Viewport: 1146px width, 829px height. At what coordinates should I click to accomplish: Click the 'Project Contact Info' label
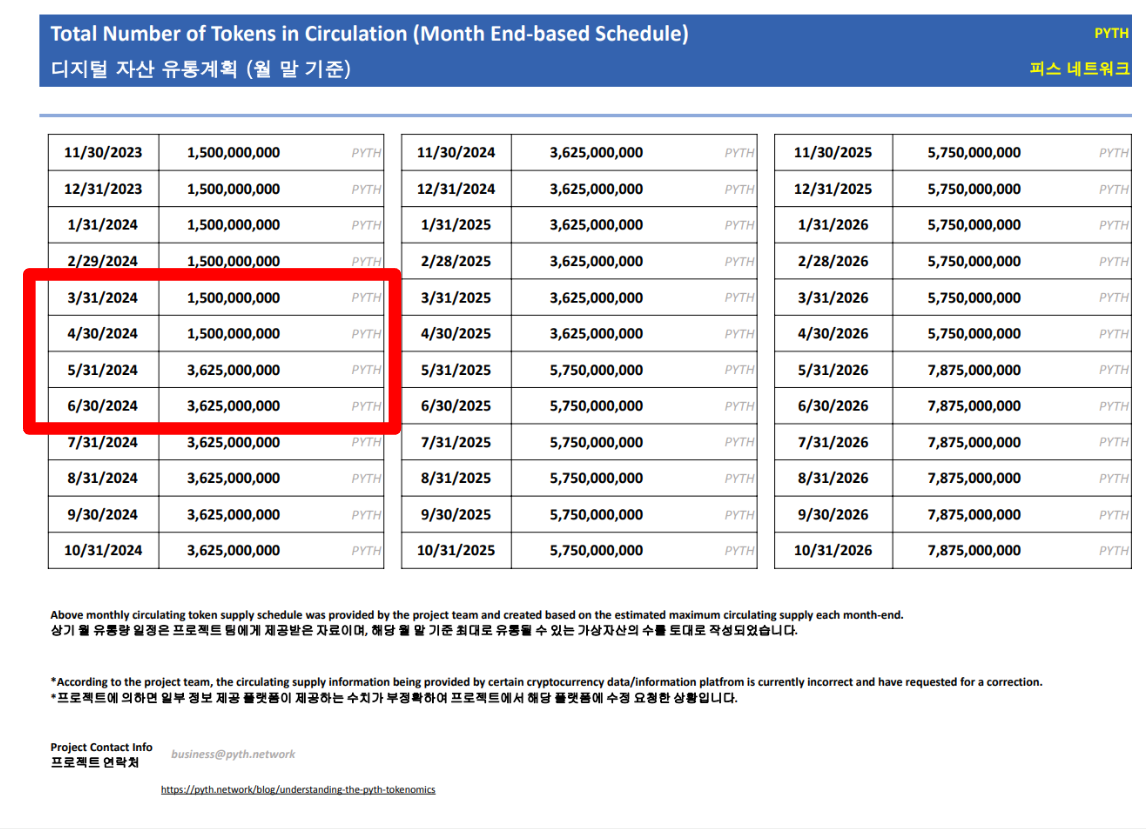click(102, 747)
